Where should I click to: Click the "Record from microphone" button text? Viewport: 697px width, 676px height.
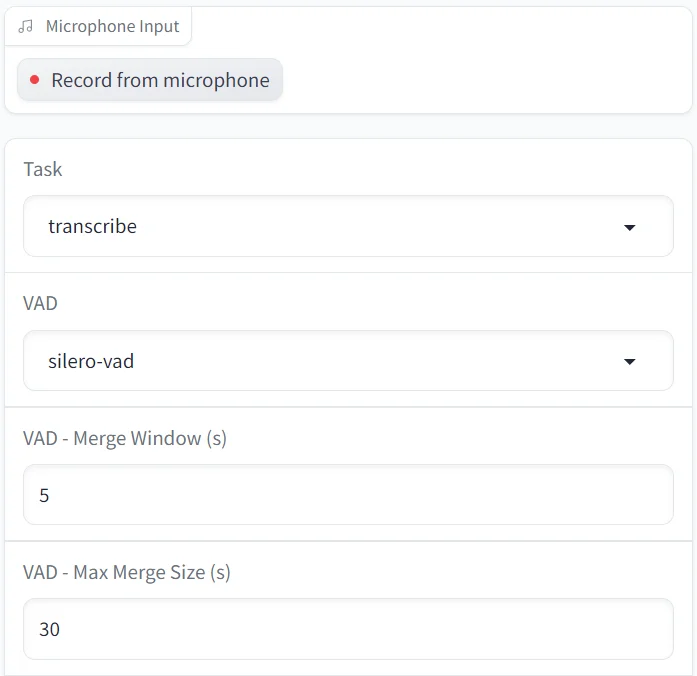(x=160, y=80)
